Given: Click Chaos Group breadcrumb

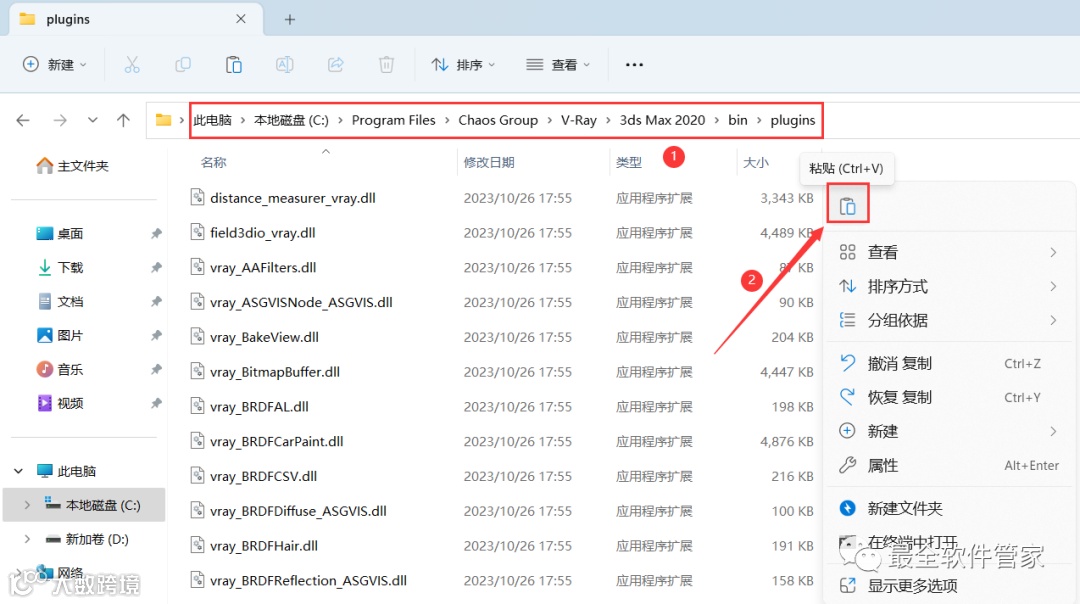Looking at the screenshot, I should (x=498, y=120).
